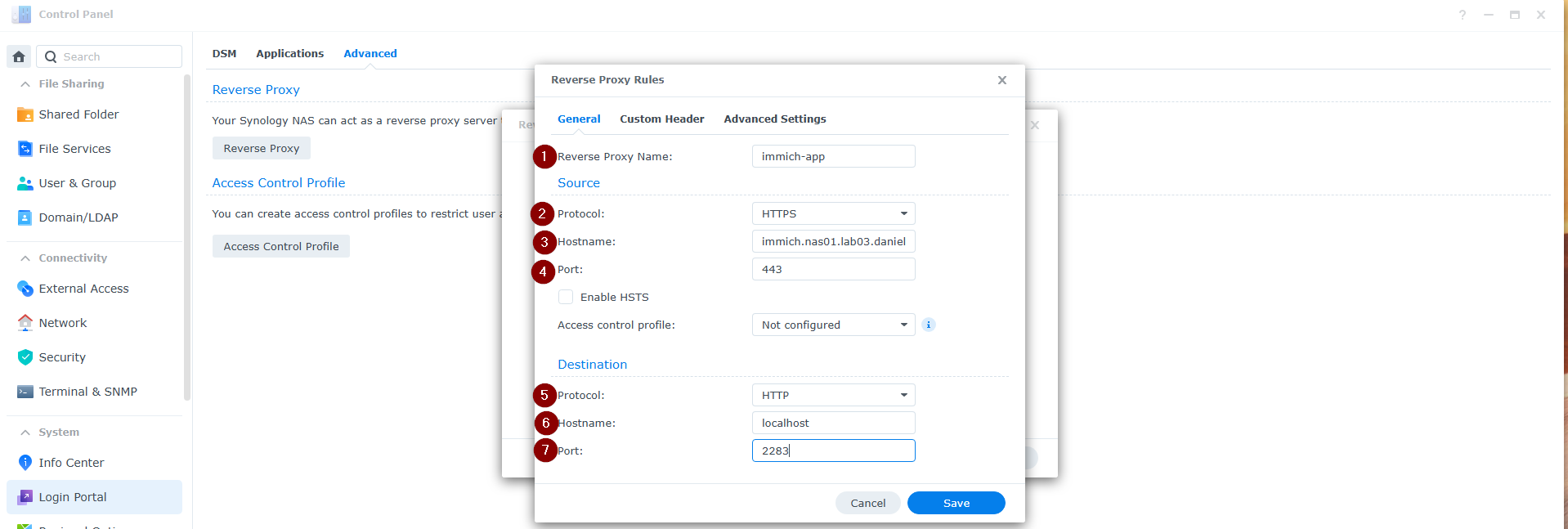Click the External Access icon

25,289
